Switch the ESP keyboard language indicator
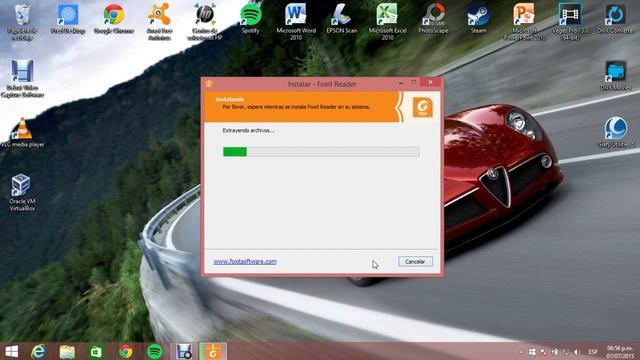Screen dimensions: 640x360 pyautogui.click(x=593, y=352)
